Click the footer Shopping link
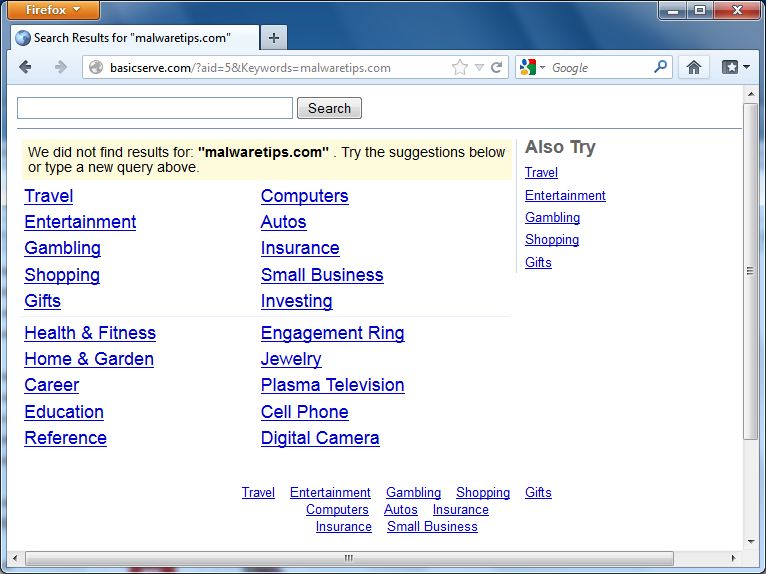This screenshot has height=574, width=766. (x=483, y=492)
